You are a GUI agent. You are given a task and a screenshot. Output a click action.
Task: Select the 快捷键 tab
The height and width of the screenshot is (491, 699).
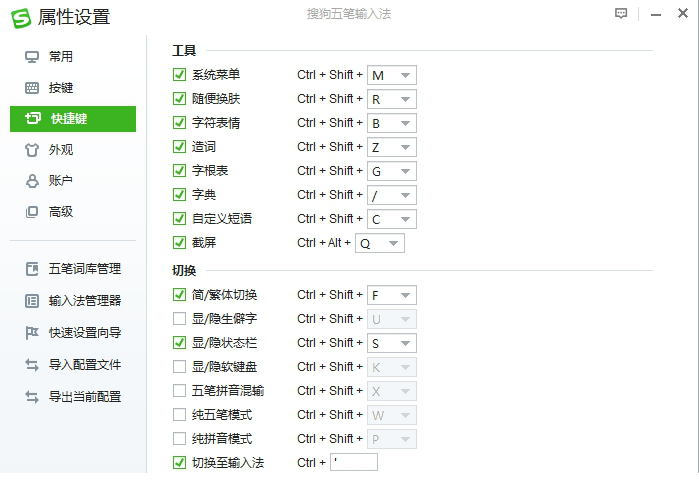73,119
